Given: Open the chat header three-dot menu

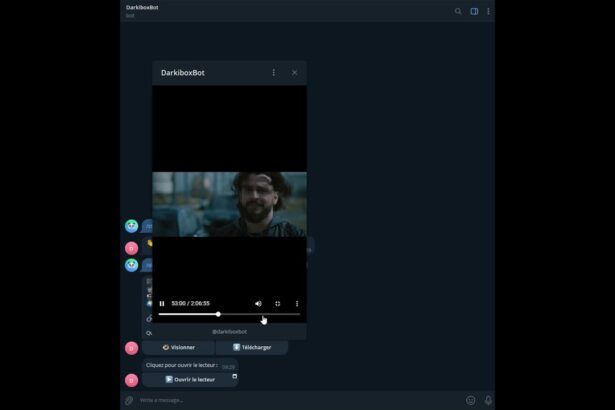Looking at the screenshot, I should click(488, 11).
